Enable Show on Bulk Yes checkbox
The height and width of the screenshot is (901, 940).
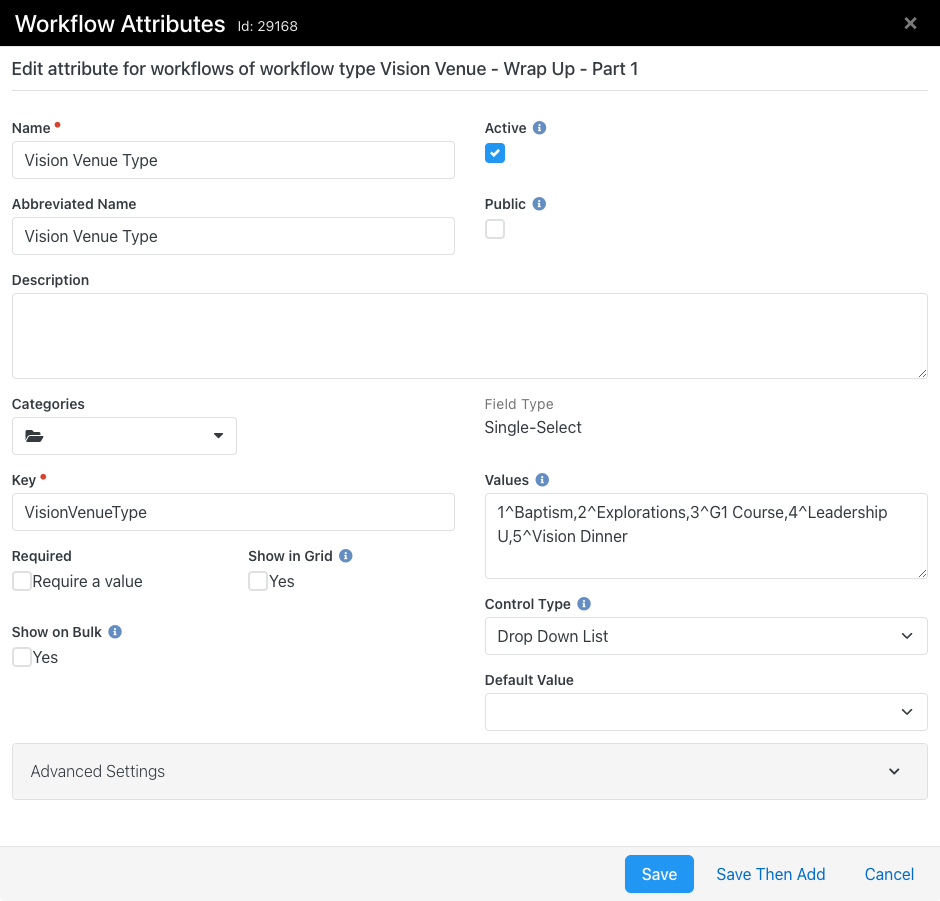click(x=22, y=657)
